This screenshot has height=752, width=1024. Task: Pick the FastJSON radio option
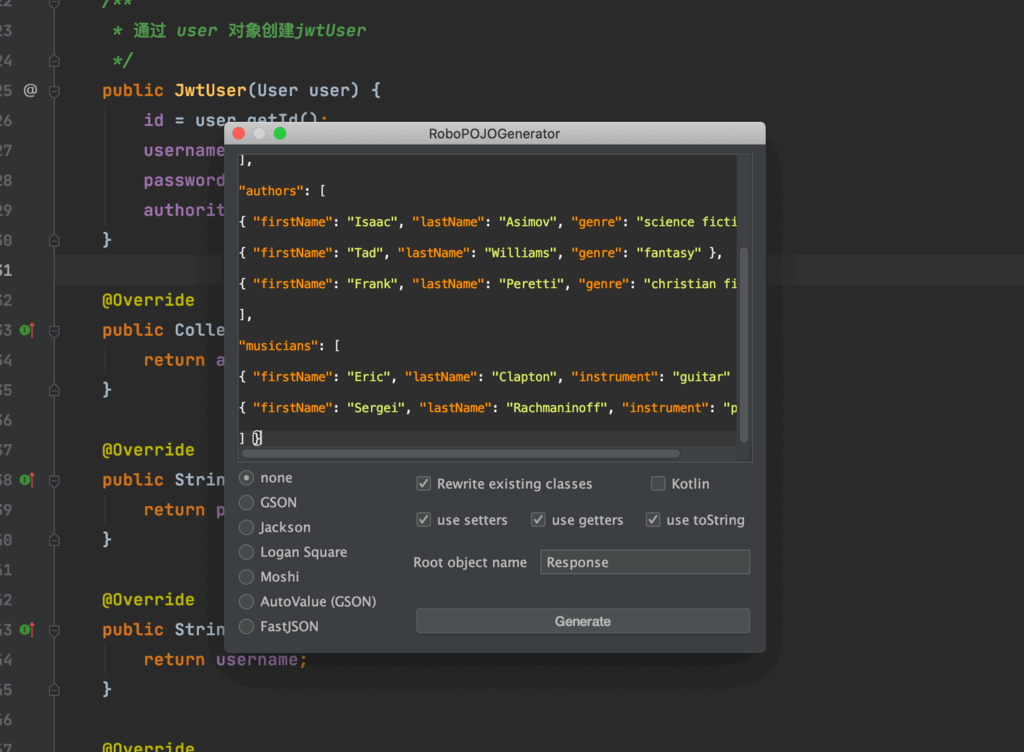[x=247, y=627]
